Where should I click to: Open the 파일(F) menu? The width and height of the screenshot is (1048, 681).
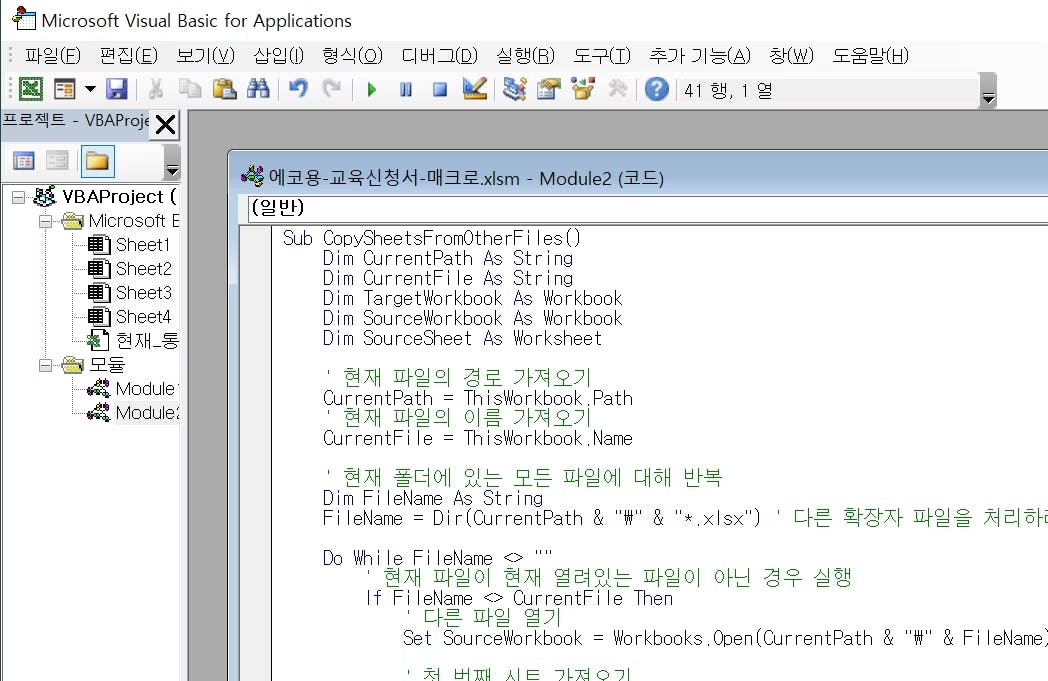(x=53, y=55)
